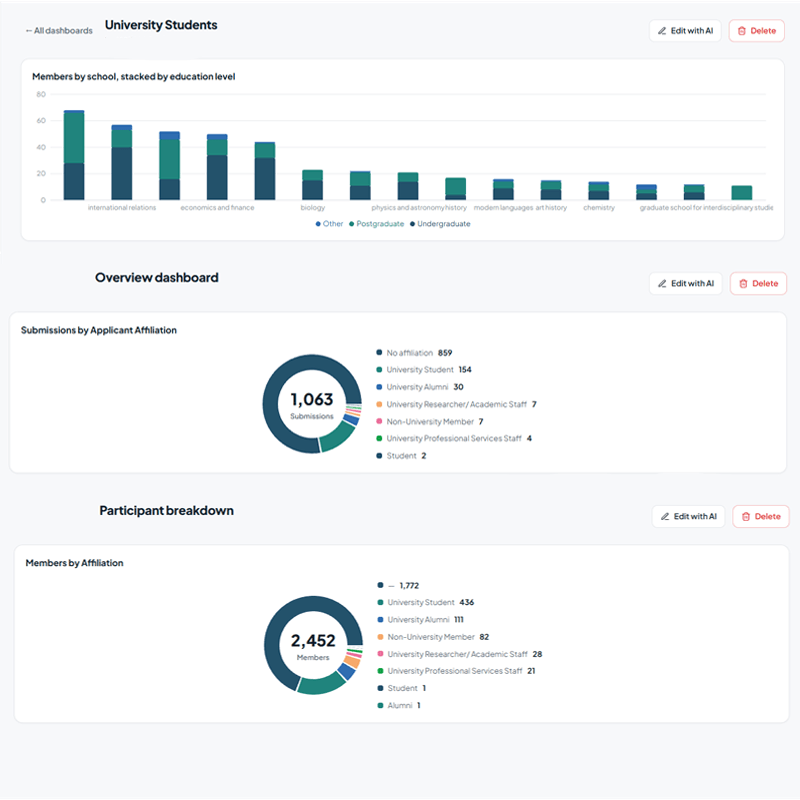Click the 'Non-University Member 7' legend entry
800x800 pixels.
[430, 421]
